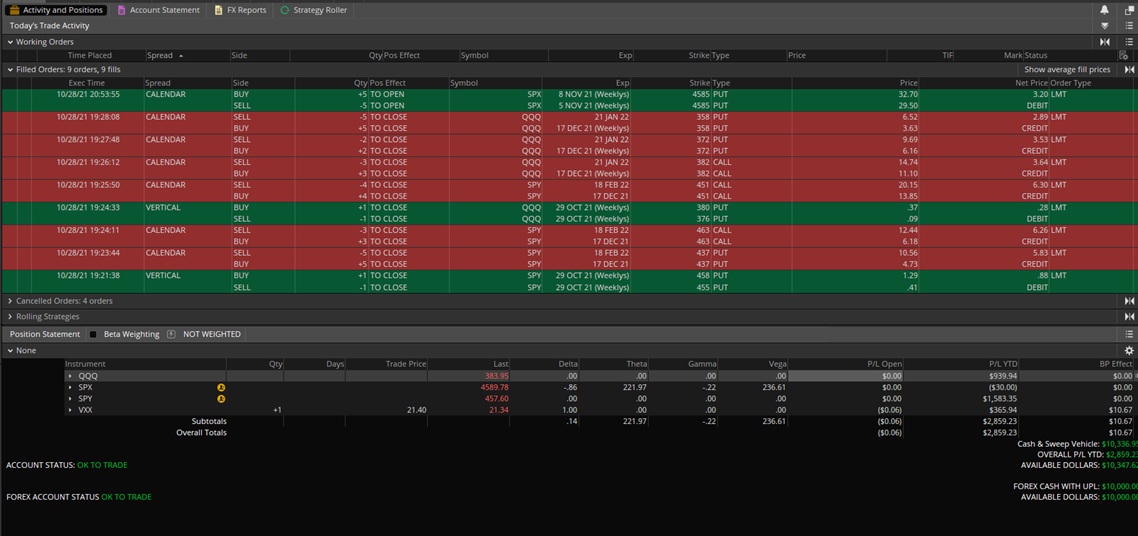Open the Position Statement settings gear
The width and height of the screenshot is (1138, 536).
tap(1129, 351)
